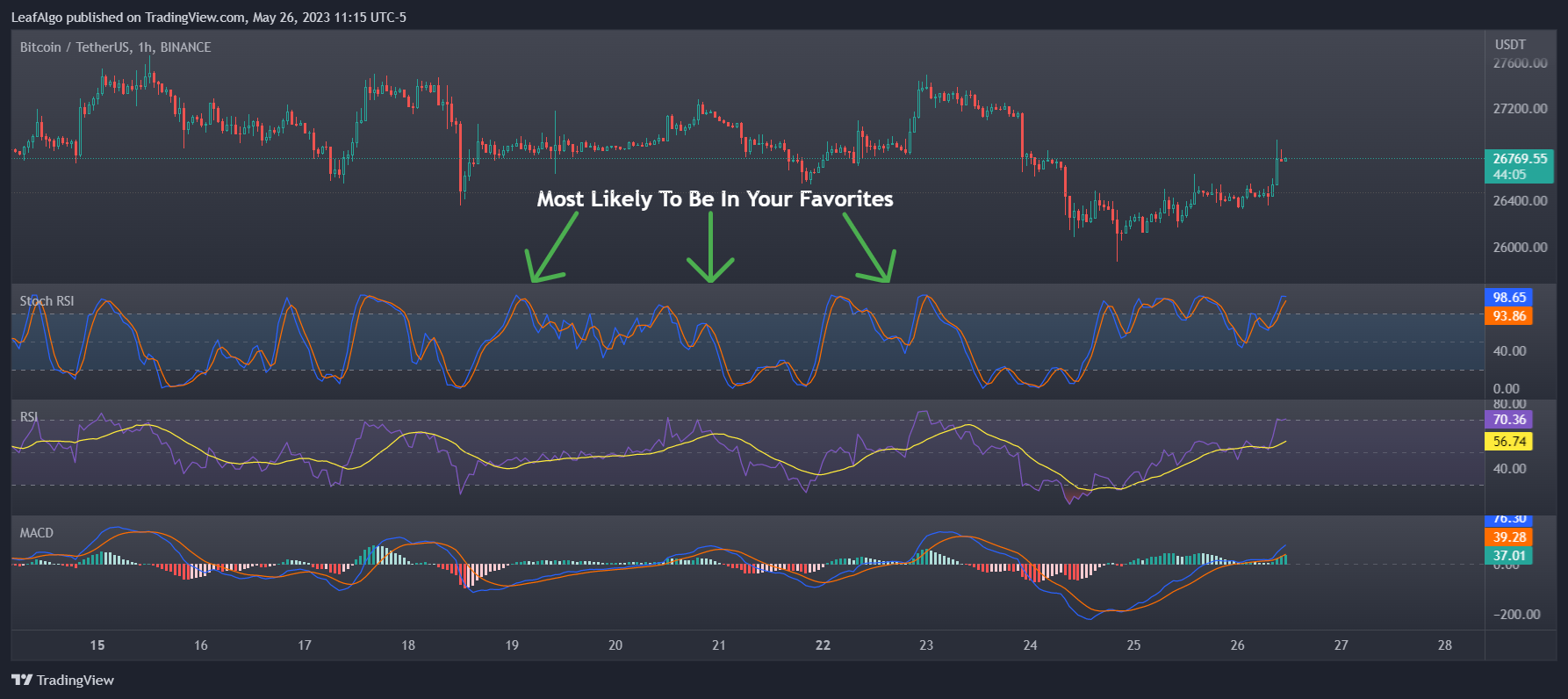Select the MACD indicator label
Viewport: 1568px width, 699px height.
click(37, 533)
